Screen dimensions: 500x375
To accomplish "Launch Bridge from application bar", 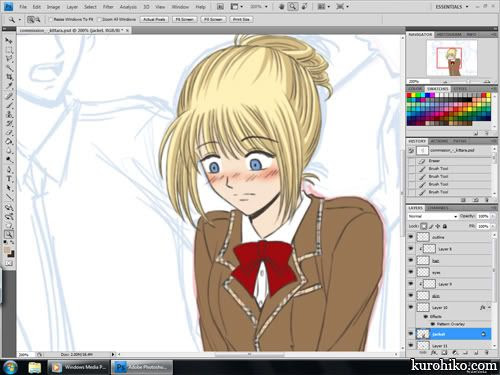I will 220,7.
